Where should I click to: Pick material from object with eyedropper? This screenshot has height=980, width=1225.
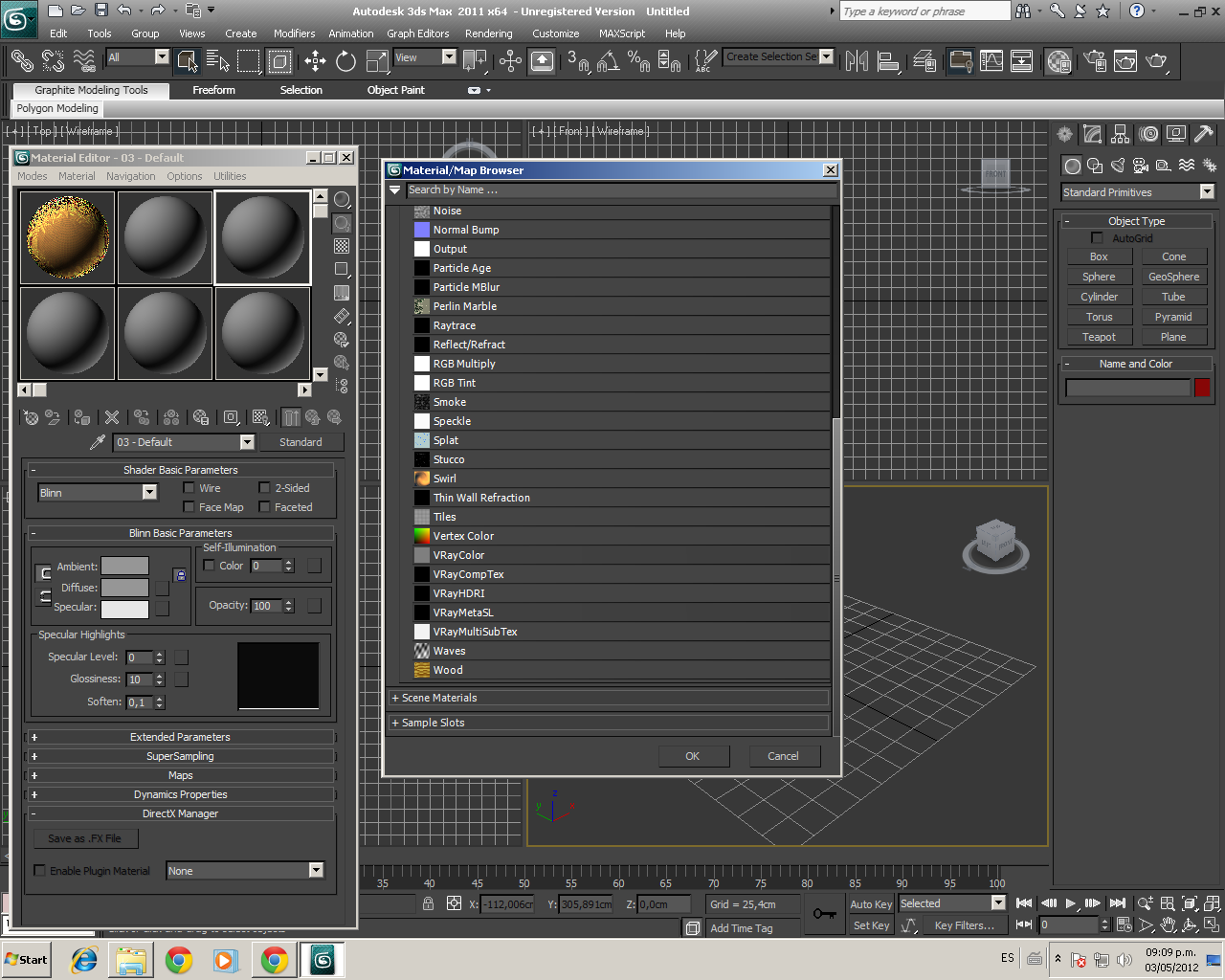coord(97,442)
